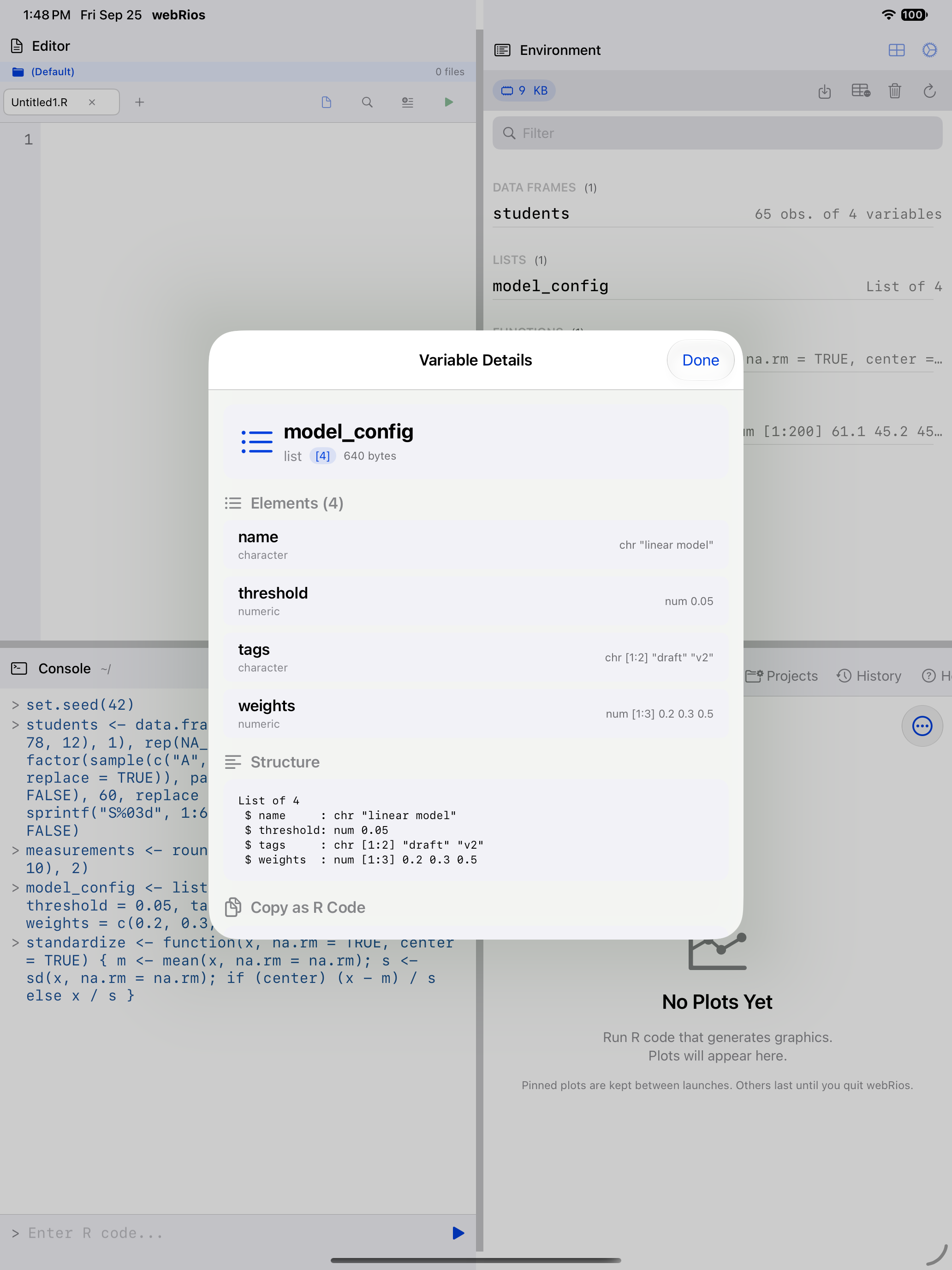The width and height of the screenshot is (952, 1270).
Task: Click the new document icon in editor toolbar
Action: [327, 102]
